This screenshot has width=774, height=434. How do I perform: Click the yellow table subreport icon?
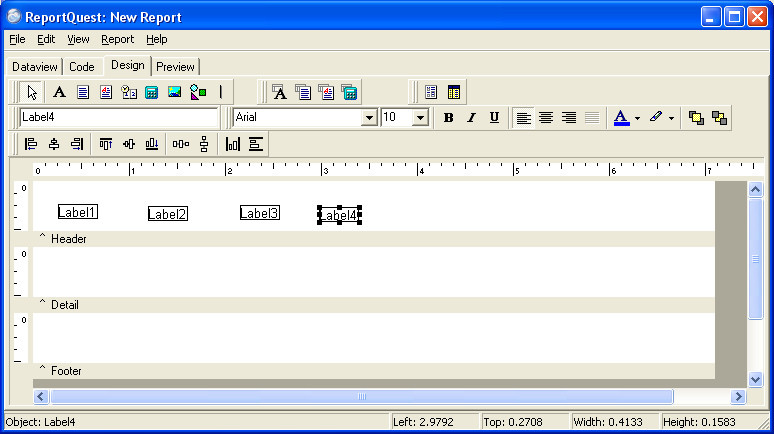click(454, 92)
